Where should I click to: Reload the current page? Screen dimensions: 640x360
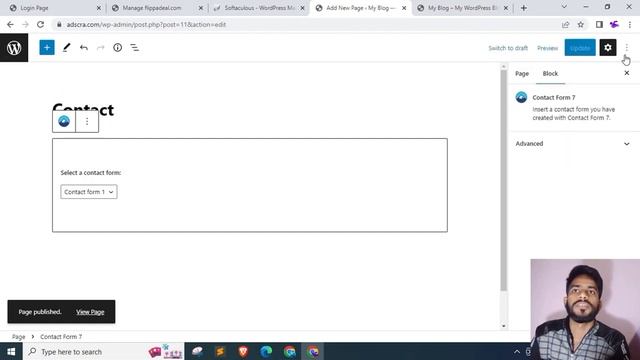40,24
